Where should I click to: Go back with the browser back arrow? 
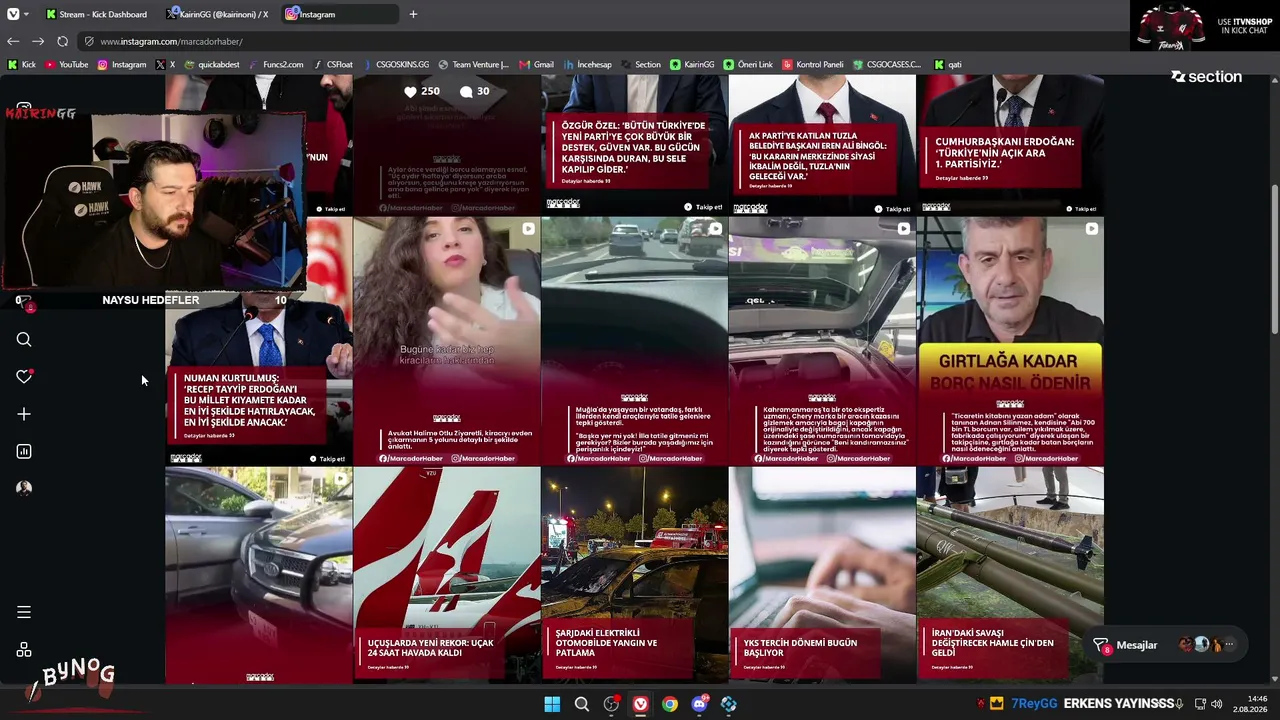13,41
